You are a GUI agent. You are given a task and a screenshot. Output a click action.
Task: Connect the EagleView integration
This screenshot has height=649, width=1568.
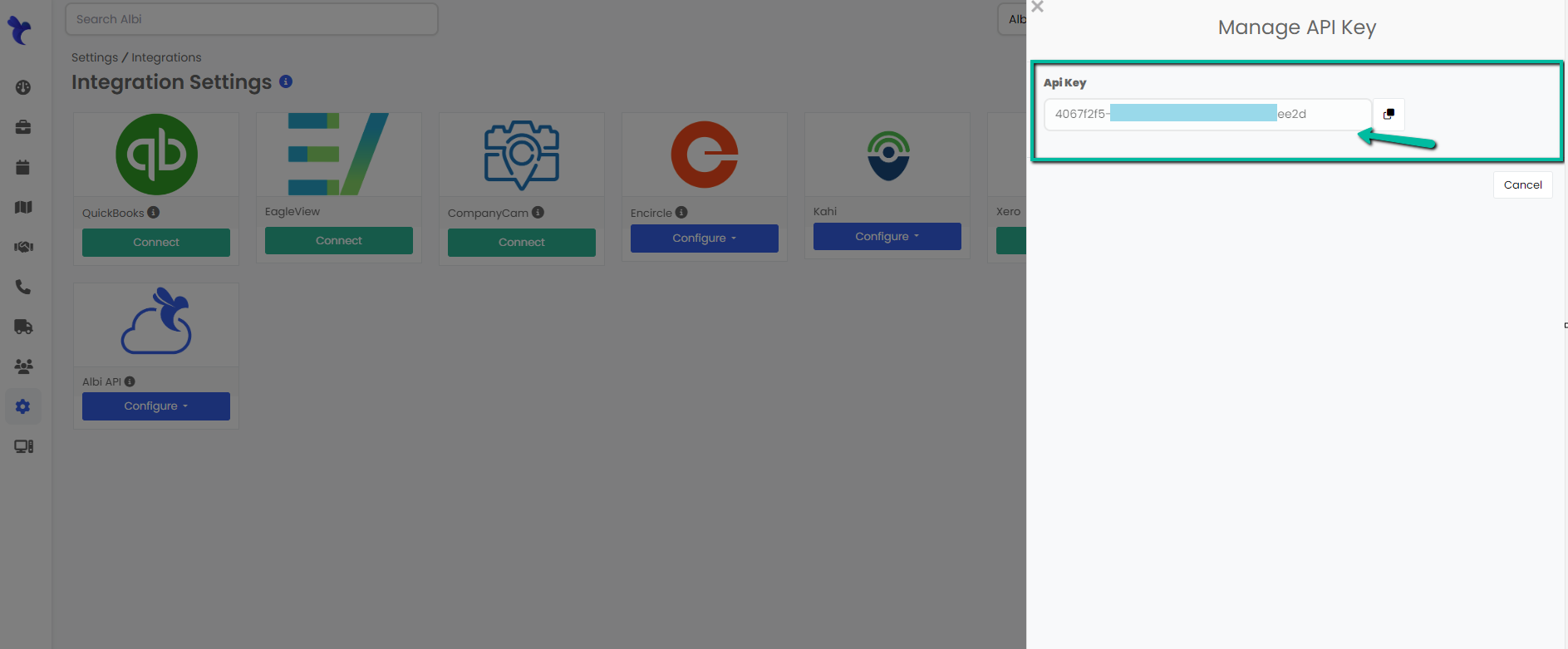339,241
